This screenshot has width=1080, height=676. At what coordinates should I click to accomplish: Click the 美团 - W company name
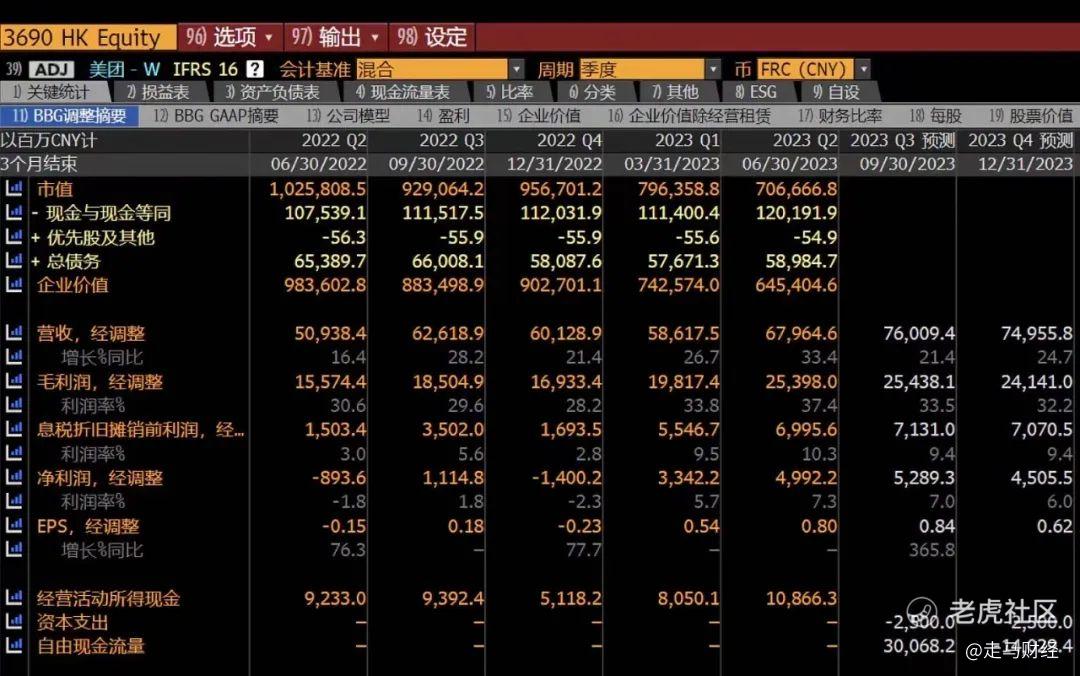pos(125,70)
